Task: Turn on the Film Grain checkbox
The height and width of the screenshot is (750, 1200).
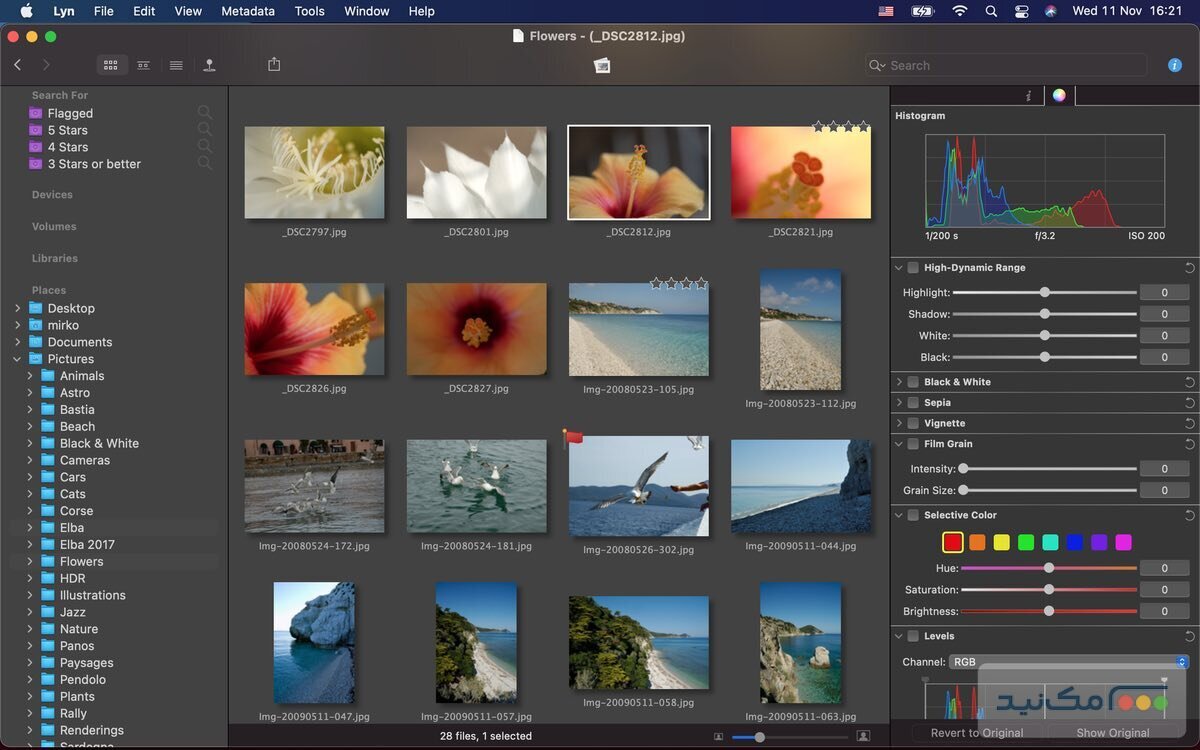Action: [913, 444]
